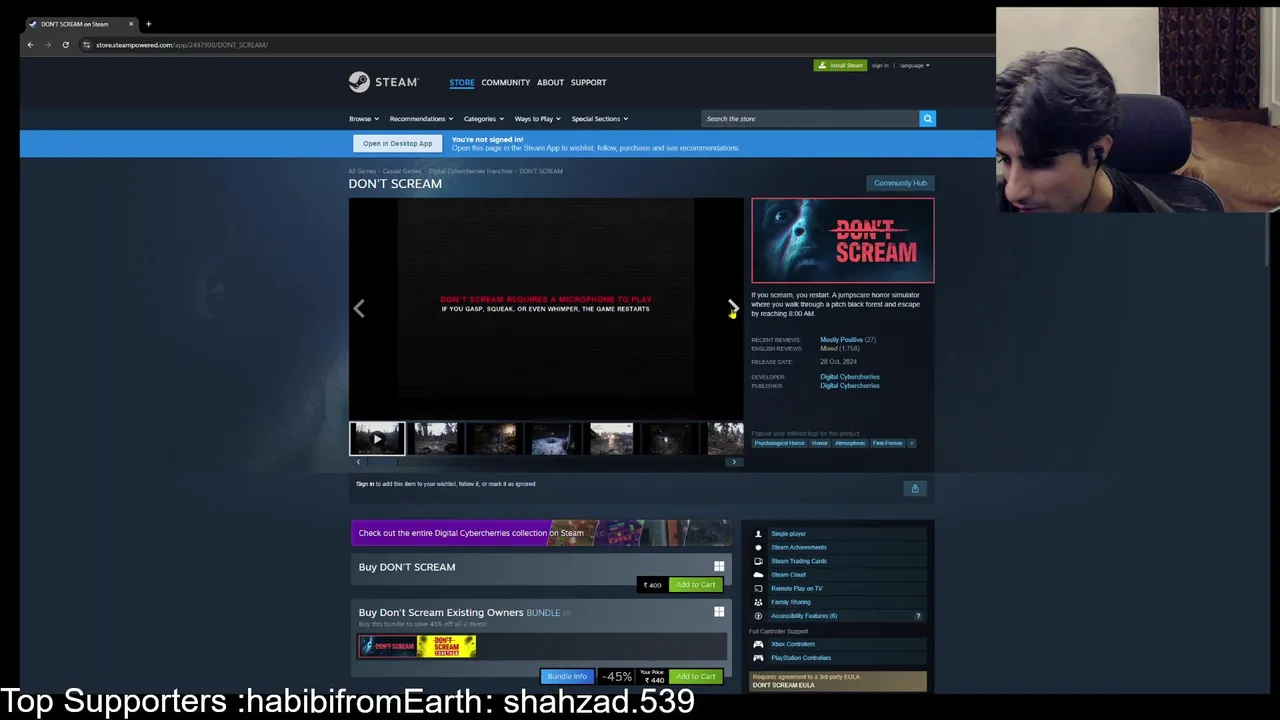Screen dimensions: 1280x720
Task: Click the Casual Games breadcrumb
Action: coord(402,171)
